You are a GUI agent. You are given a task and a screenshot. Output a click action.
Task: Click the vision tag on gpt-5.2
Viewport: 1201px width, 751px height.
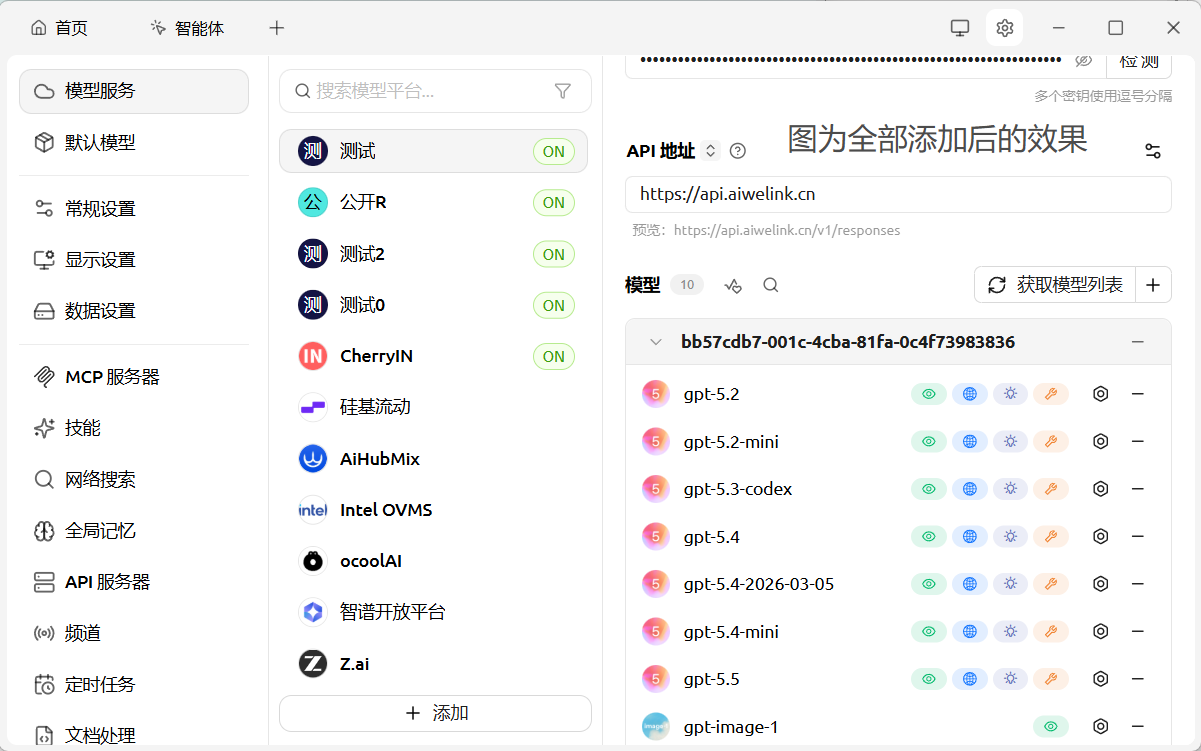929,394
